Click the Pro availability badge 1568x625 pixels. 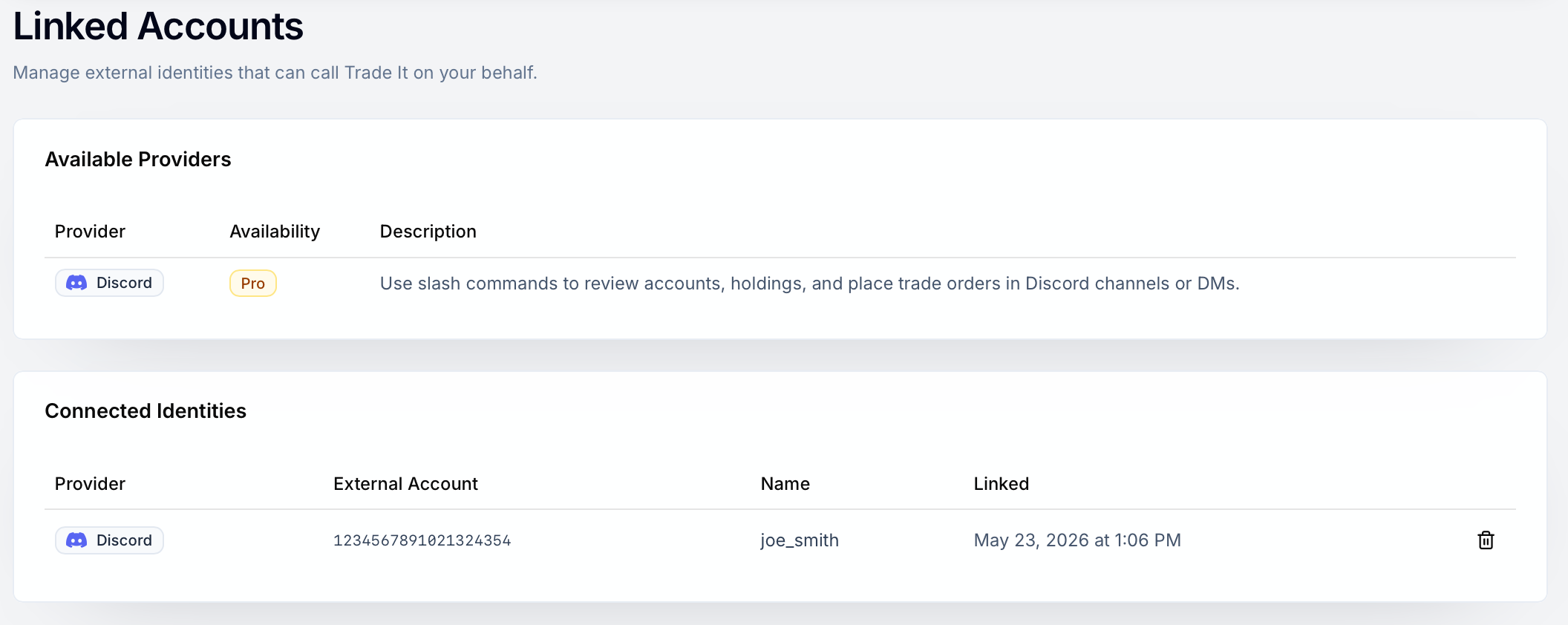[x=253, y=284]
